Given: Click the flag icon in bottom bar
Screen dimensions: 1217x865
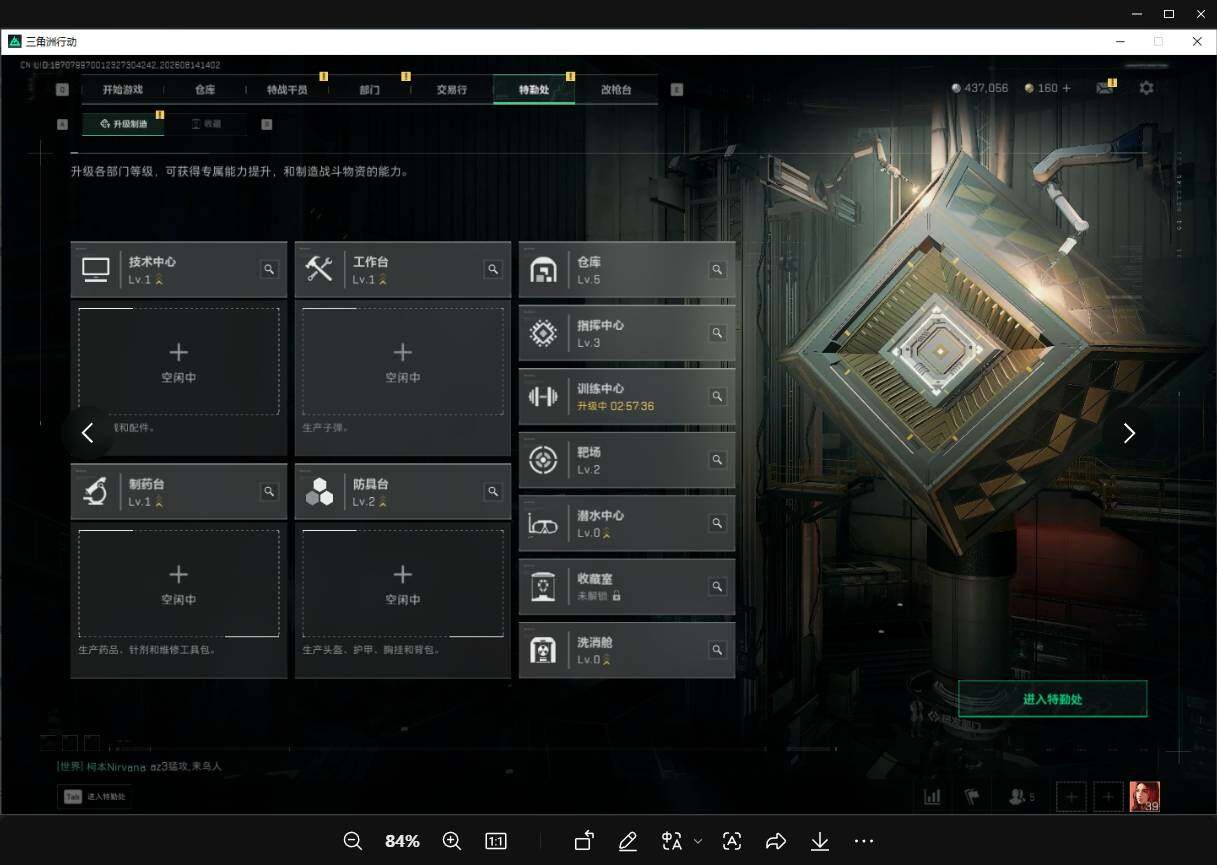Looking at the screenshot, I should (972, 797).
